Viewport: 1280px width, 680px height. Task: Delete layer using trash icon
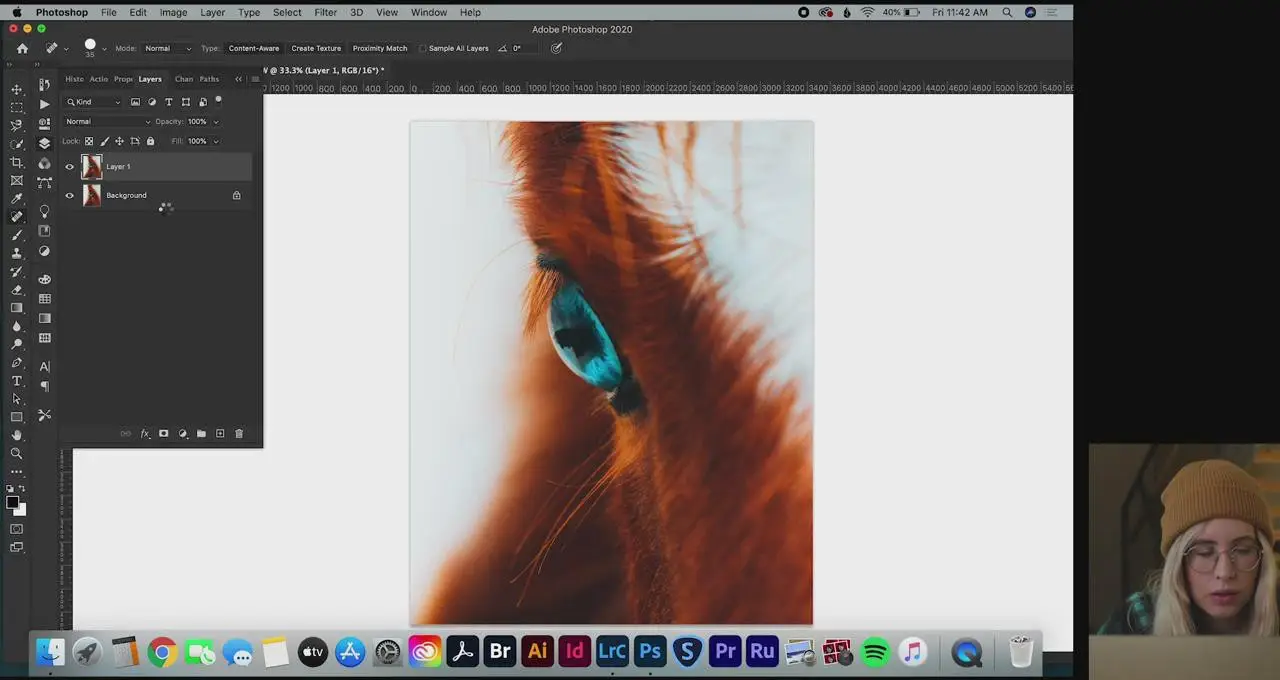pyautogui.click(x=239, y=433)
